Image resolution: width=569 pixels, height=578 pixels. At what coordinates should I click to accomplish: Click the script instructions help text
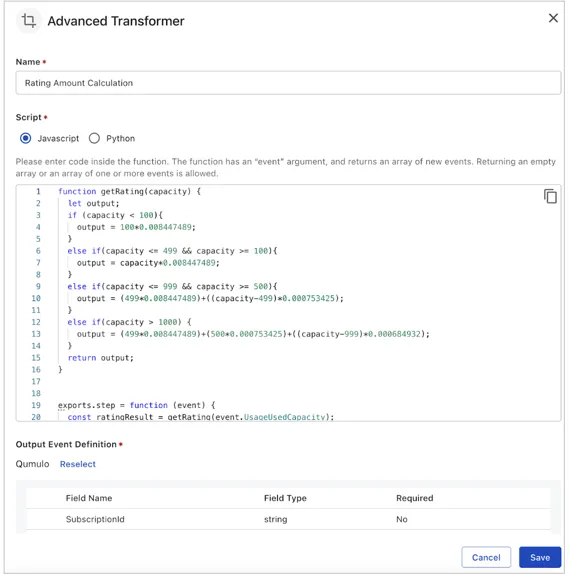pos(286,167)
